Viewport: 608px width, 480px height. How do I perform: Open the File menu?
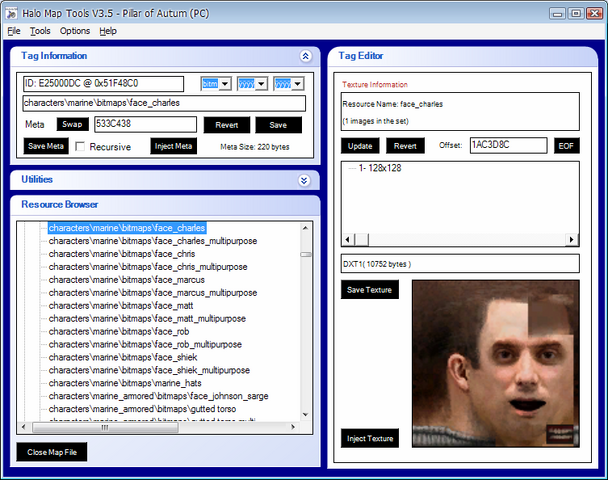coord(14,31)
